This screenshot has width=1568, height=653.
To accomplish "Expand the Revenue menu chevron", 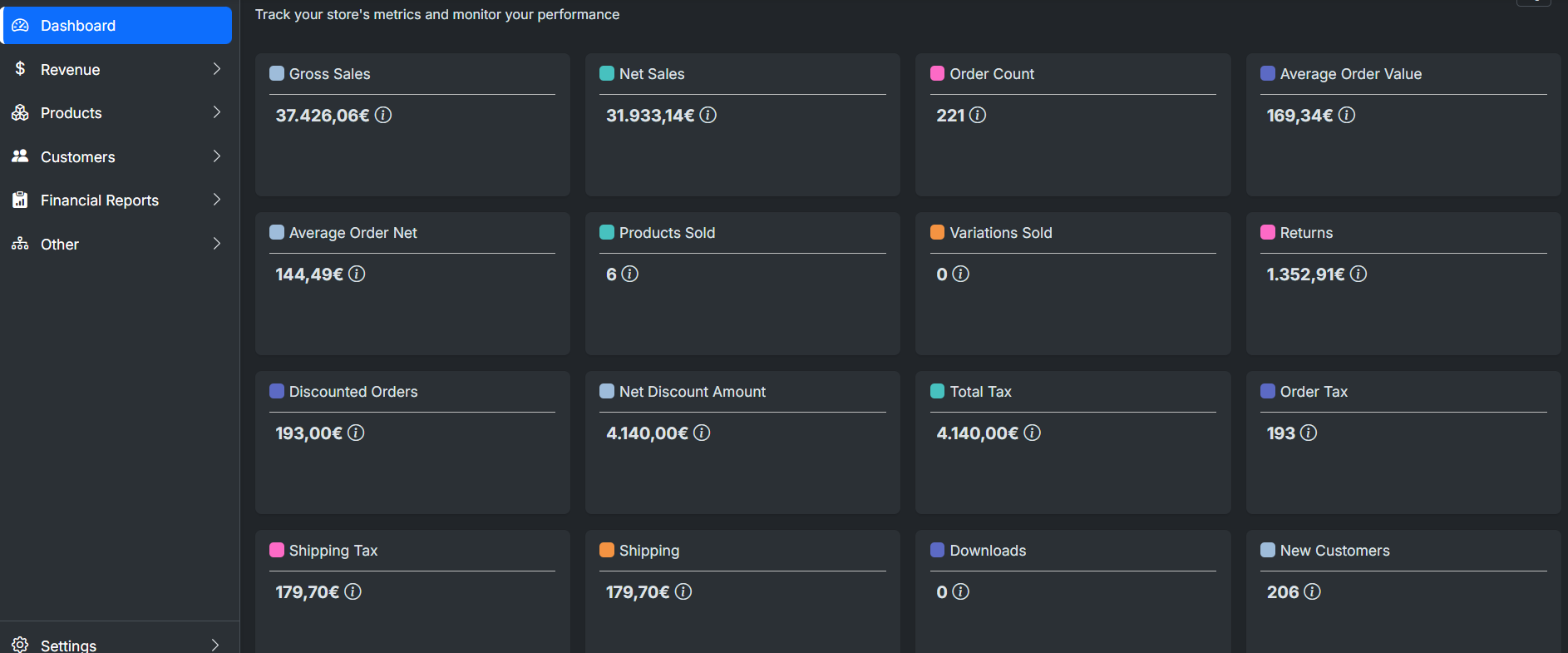I will pos(216,69).
